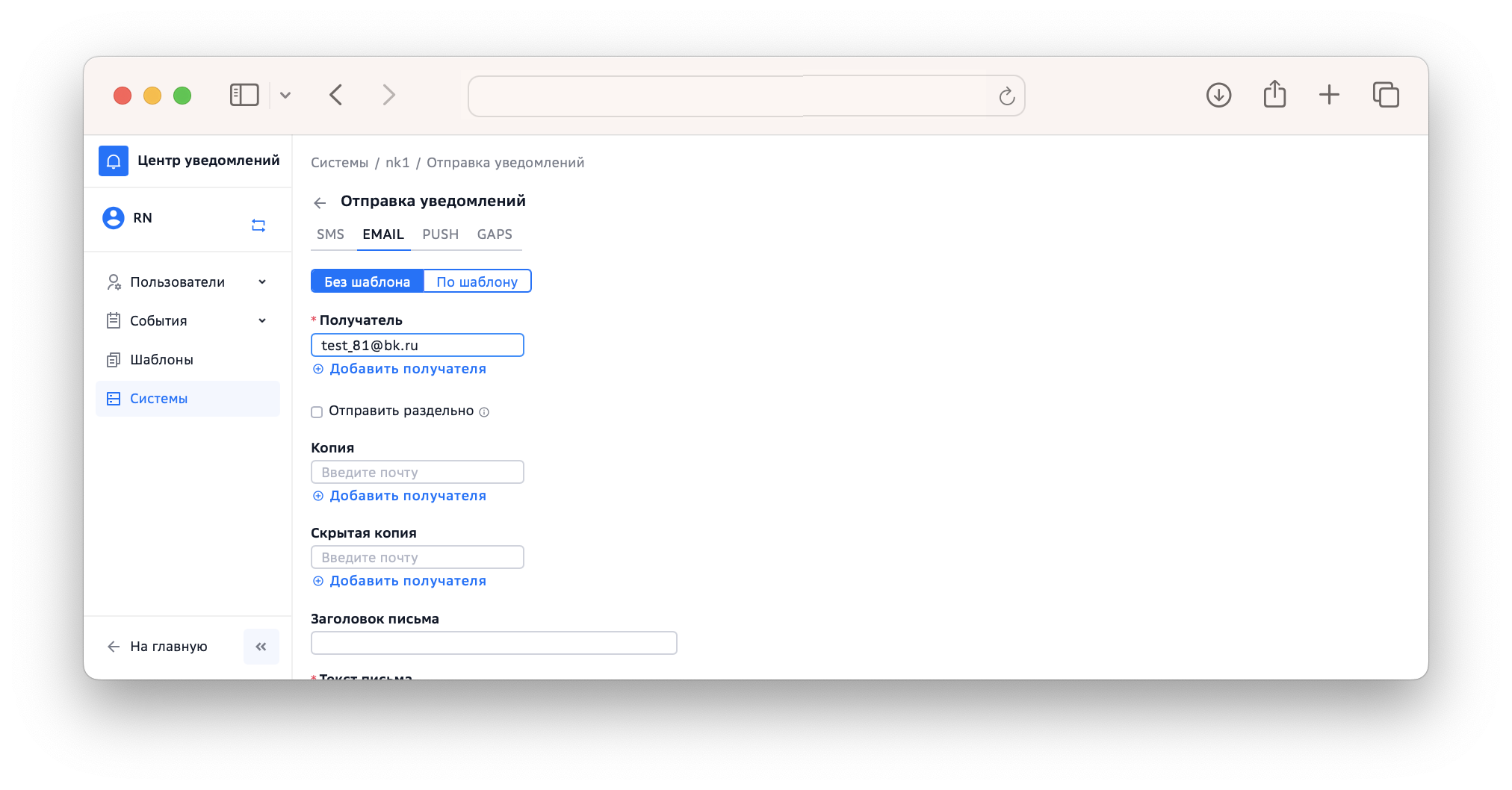1512x790 pixels.
Task: Click nk1 in the breadcrumb
Action: (397, 163)
